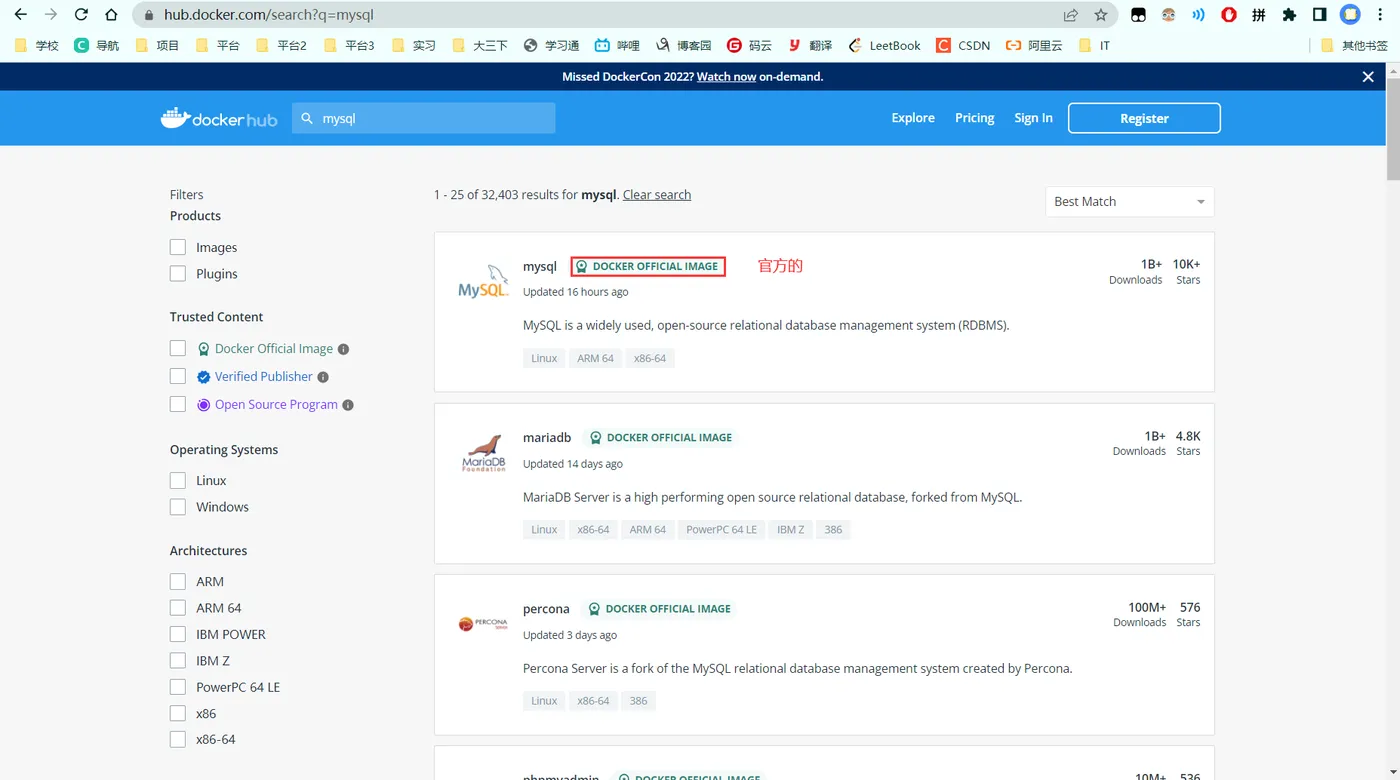Check the PowerPC 64 LE architecture box
Viewport: 1400px width, 780px height.
tap(178, 687)
